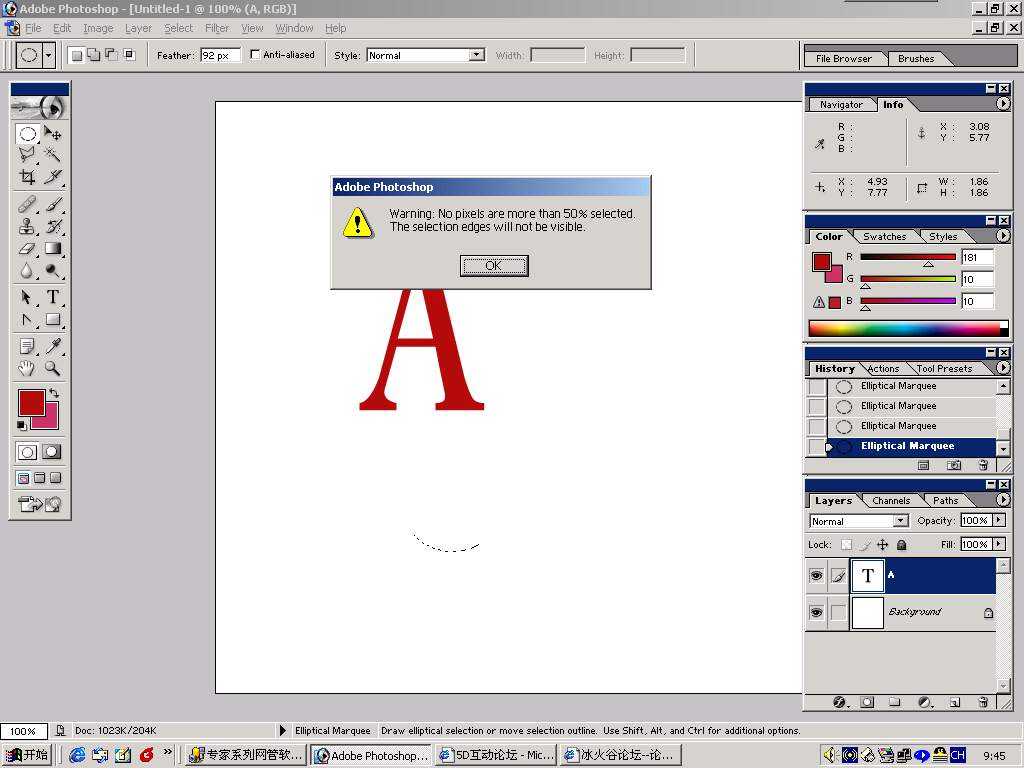Select the Pen tool
This screenshot has height=768, width=1024.
tap(27, 319)
